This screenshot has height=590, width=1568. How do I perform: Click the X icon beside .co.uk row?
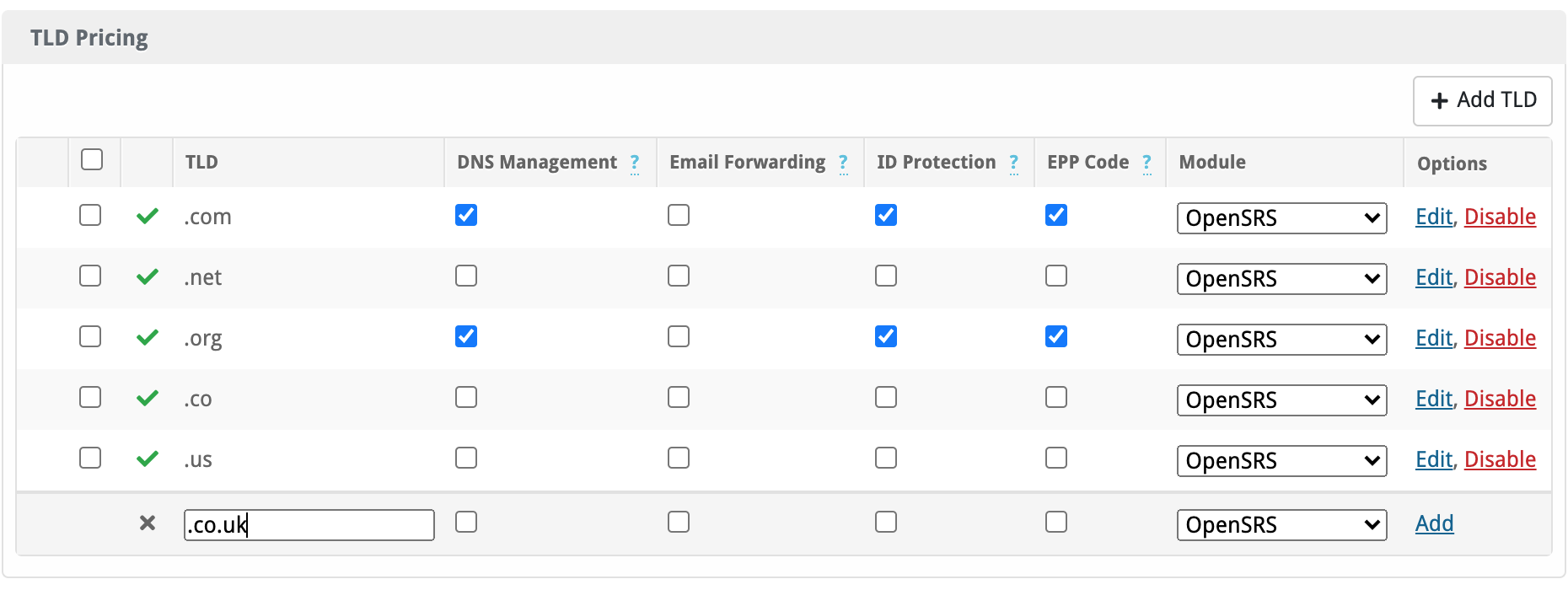(x=148, y=523)
